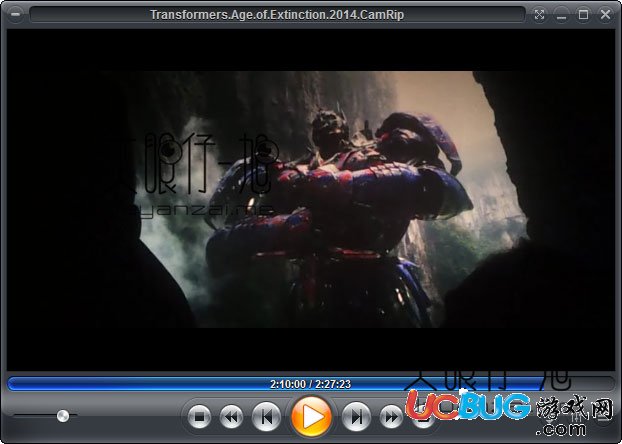Screen dimensions: 622x444
Task: Click the video display area
Action: click(311, 200)
